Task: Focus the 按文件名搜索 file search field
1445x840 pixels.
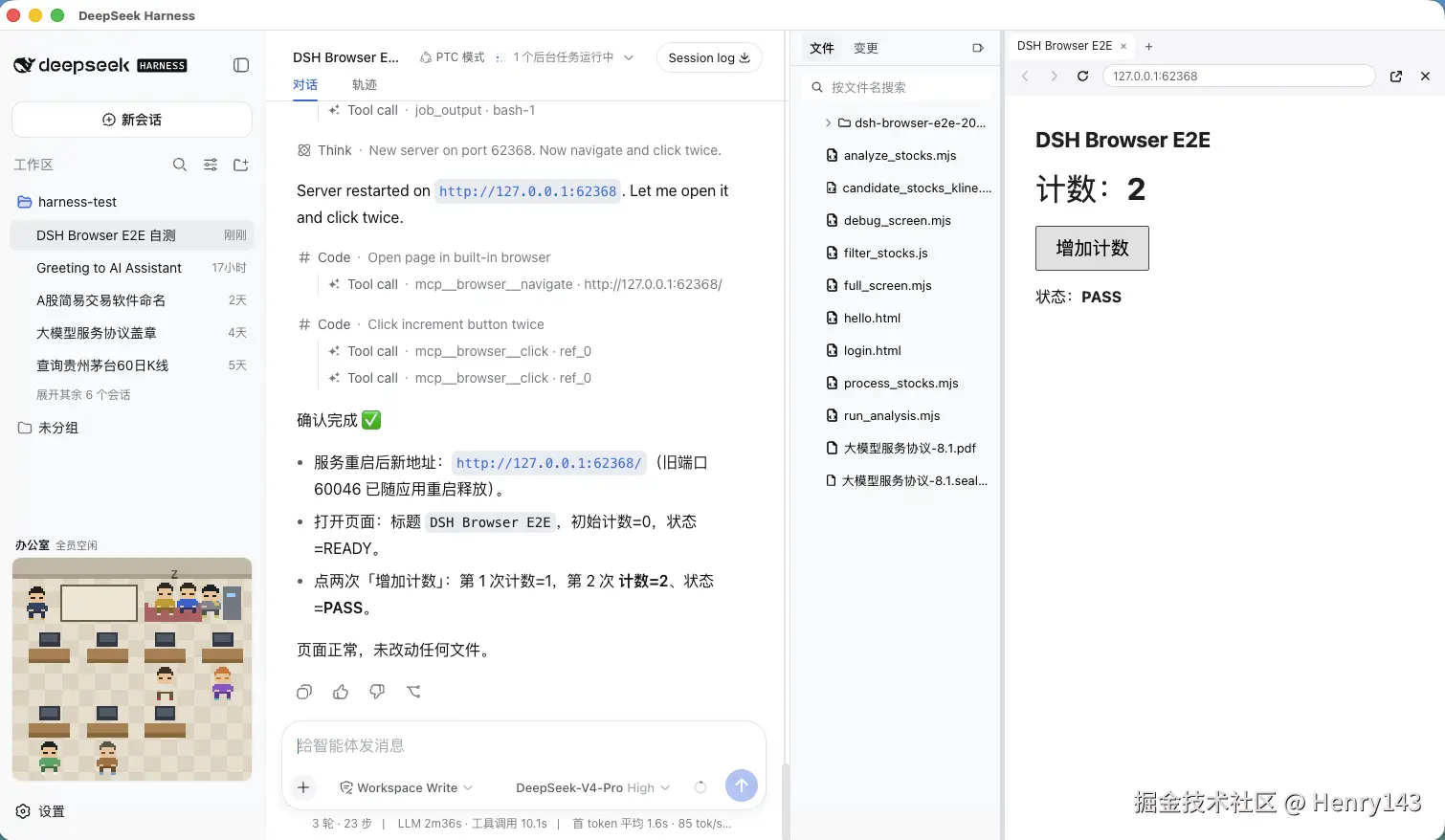Action: tap(898, 87)
